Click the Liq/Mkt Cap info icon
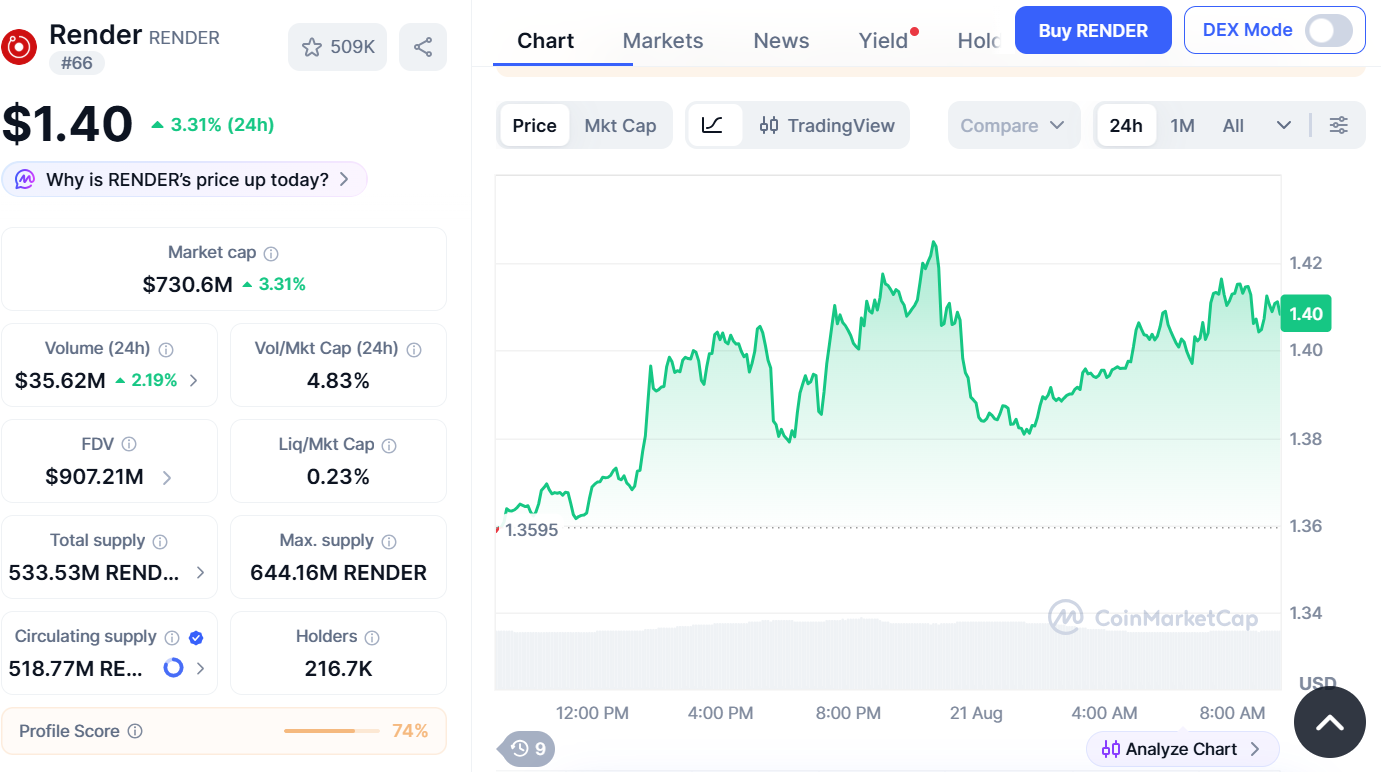This screenshot has width=1381, height=772. pos(389,445)
